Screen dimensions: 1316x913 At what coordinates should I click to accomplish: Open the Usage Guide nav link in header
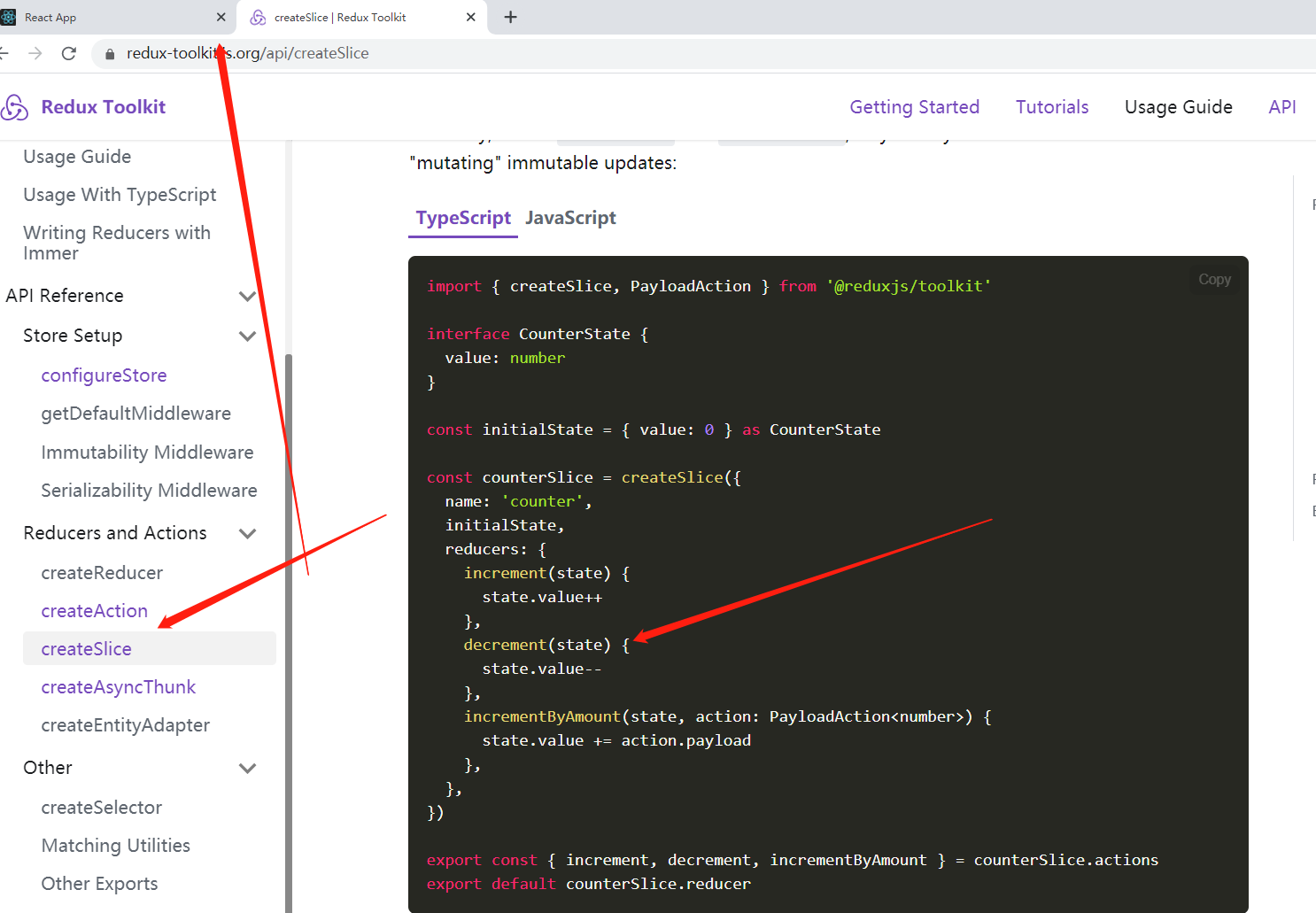coord(1179,107)
